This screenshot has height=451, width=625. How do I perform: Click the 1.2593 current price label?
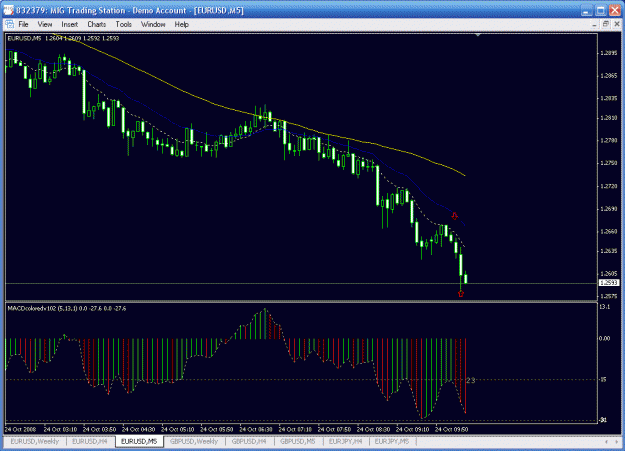tap(609, 283)
